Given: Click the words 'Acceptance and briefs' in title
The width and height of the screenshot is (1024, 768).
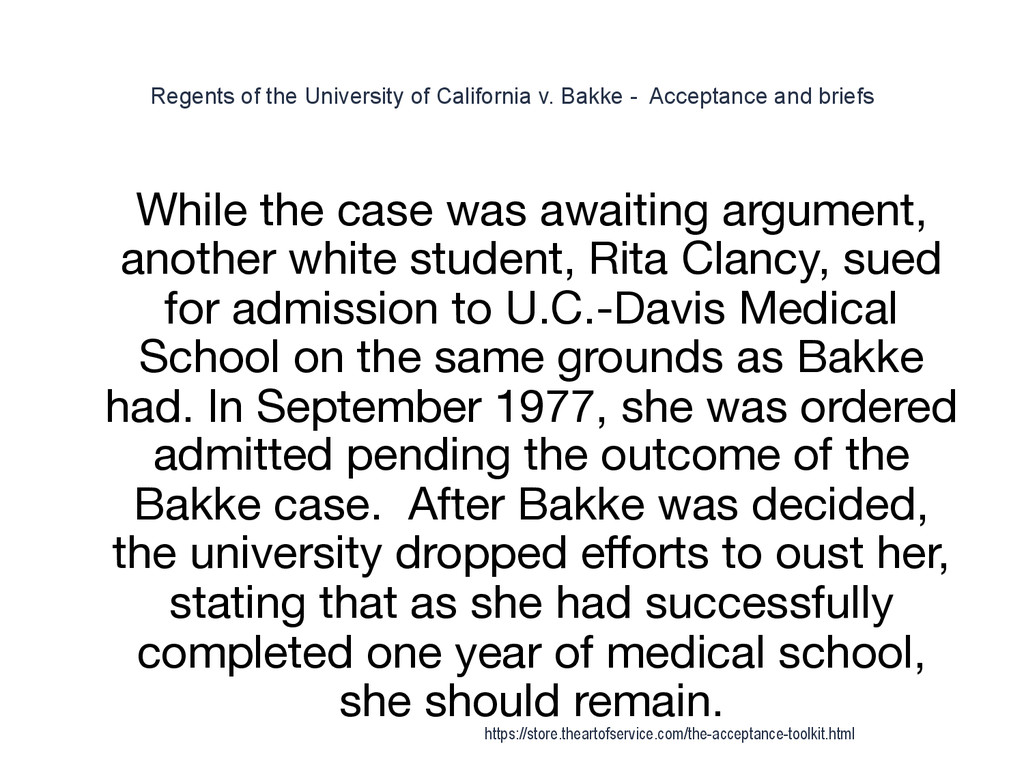Looking at the screenshot, I should pos(761,97).
